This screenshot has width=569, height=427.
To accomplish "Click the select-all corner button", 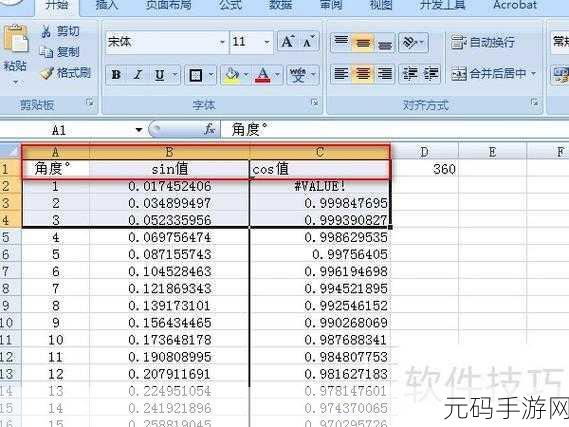I will click(10, 152).
